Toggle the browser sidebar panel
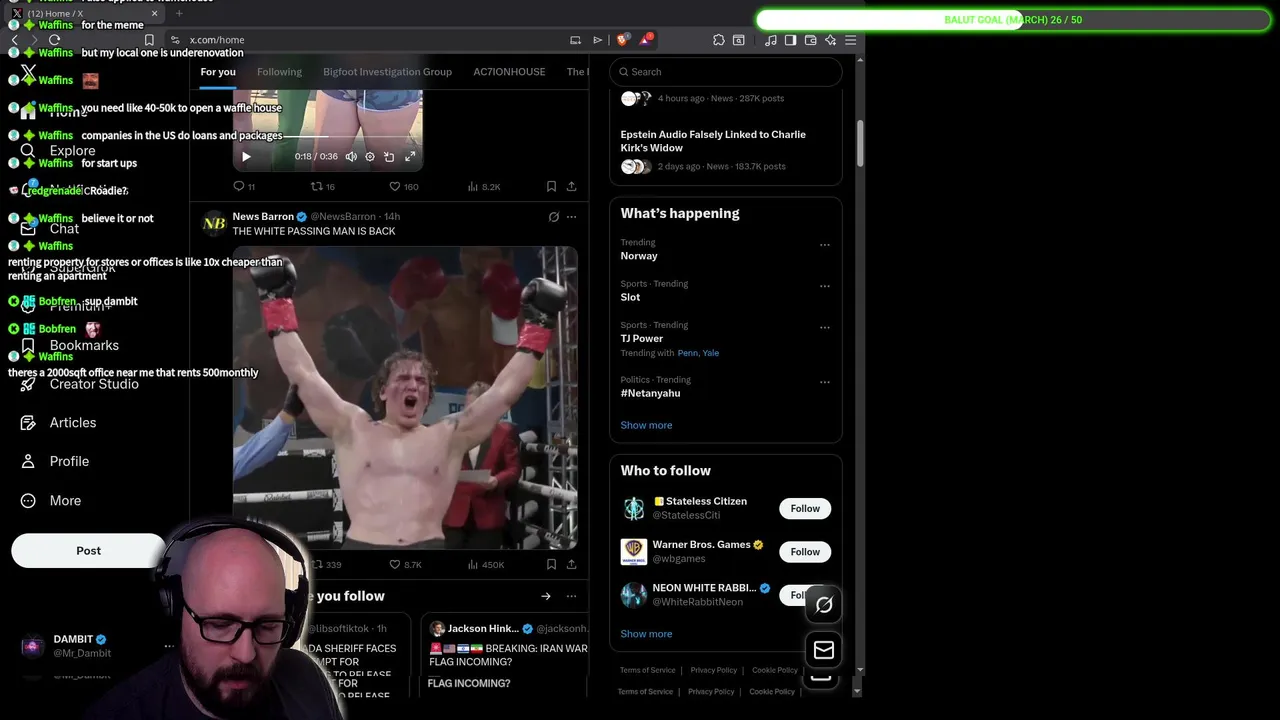This screenshot has width=1280, height=720. coord(790,40)
